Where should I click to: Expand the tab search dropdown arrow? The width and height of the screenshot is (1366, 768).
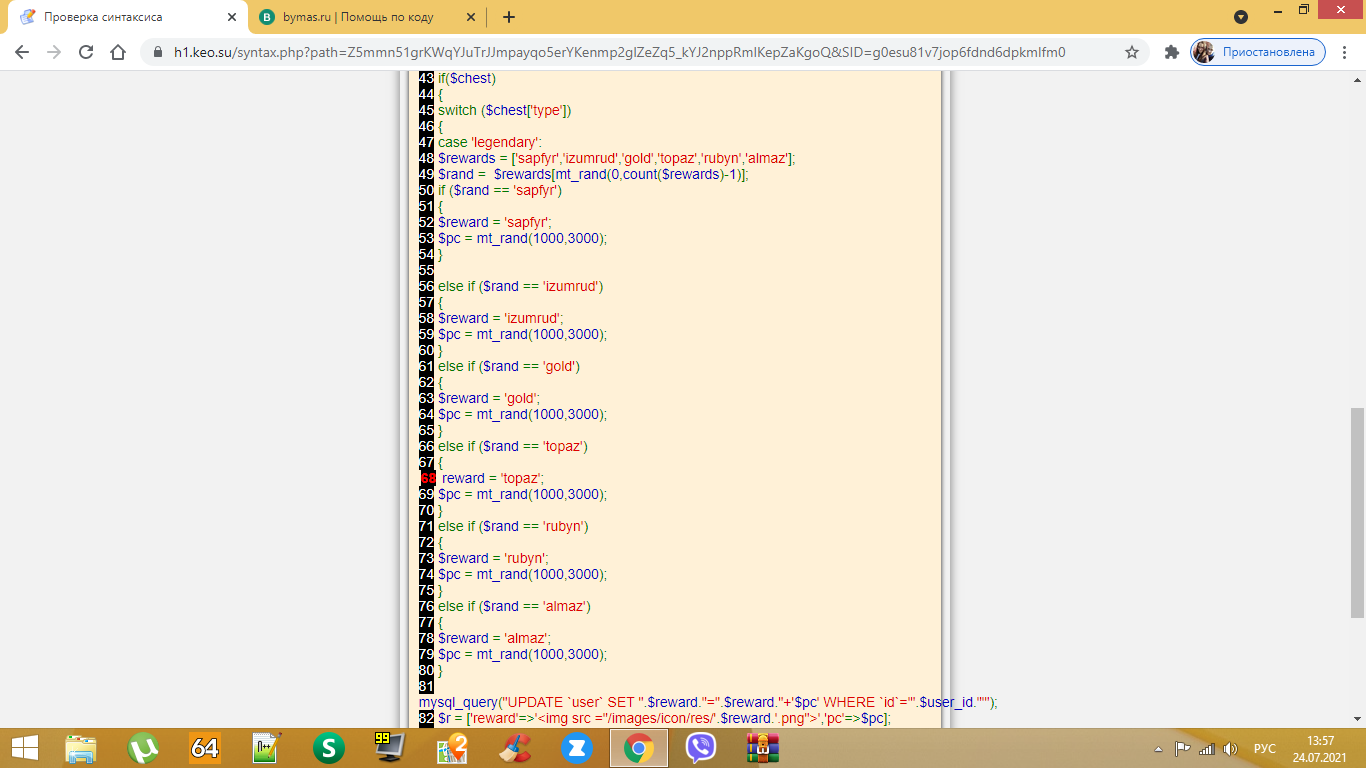1241,17
